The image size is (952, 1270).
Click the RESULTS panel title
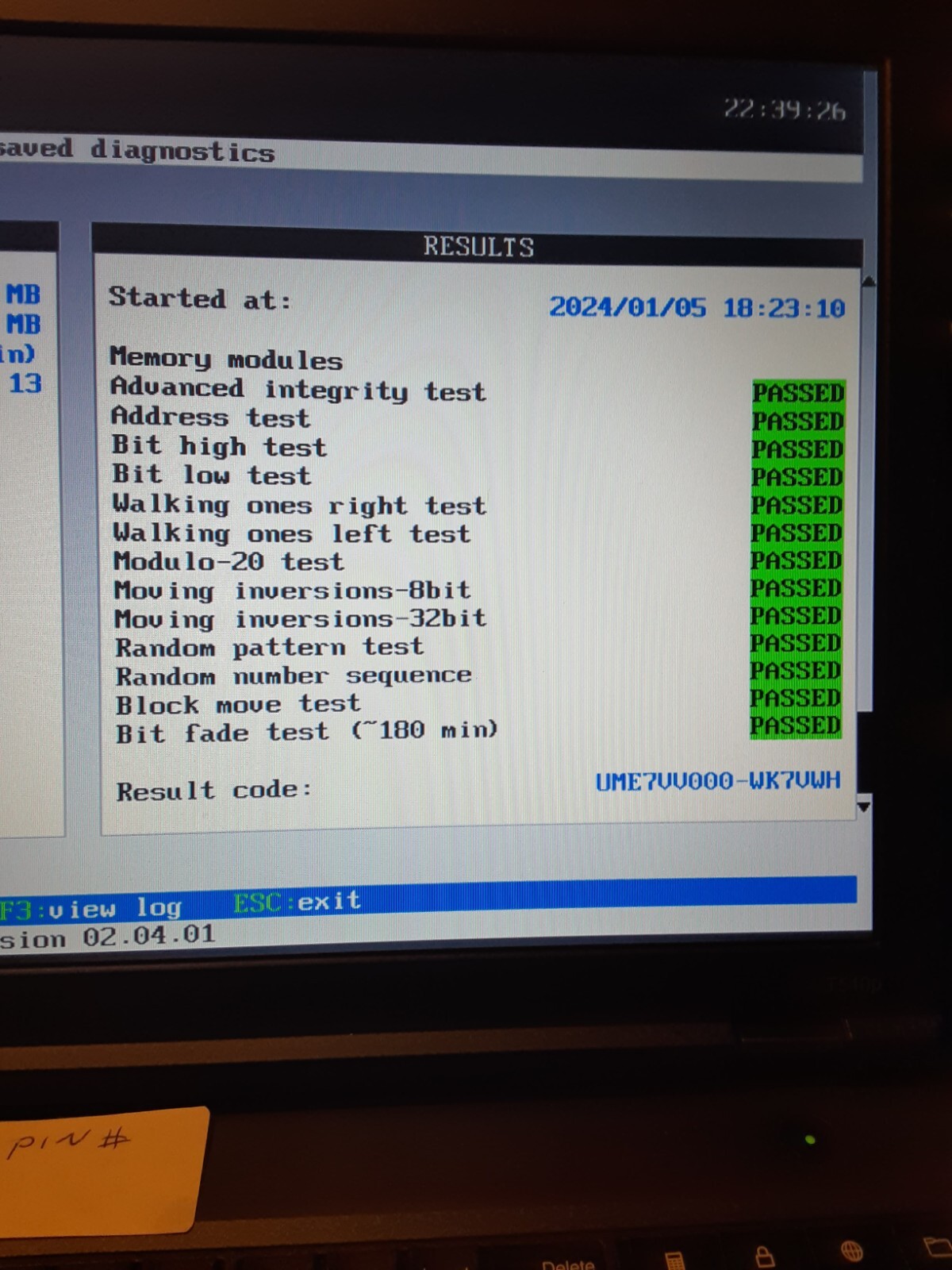pos(478,247)
